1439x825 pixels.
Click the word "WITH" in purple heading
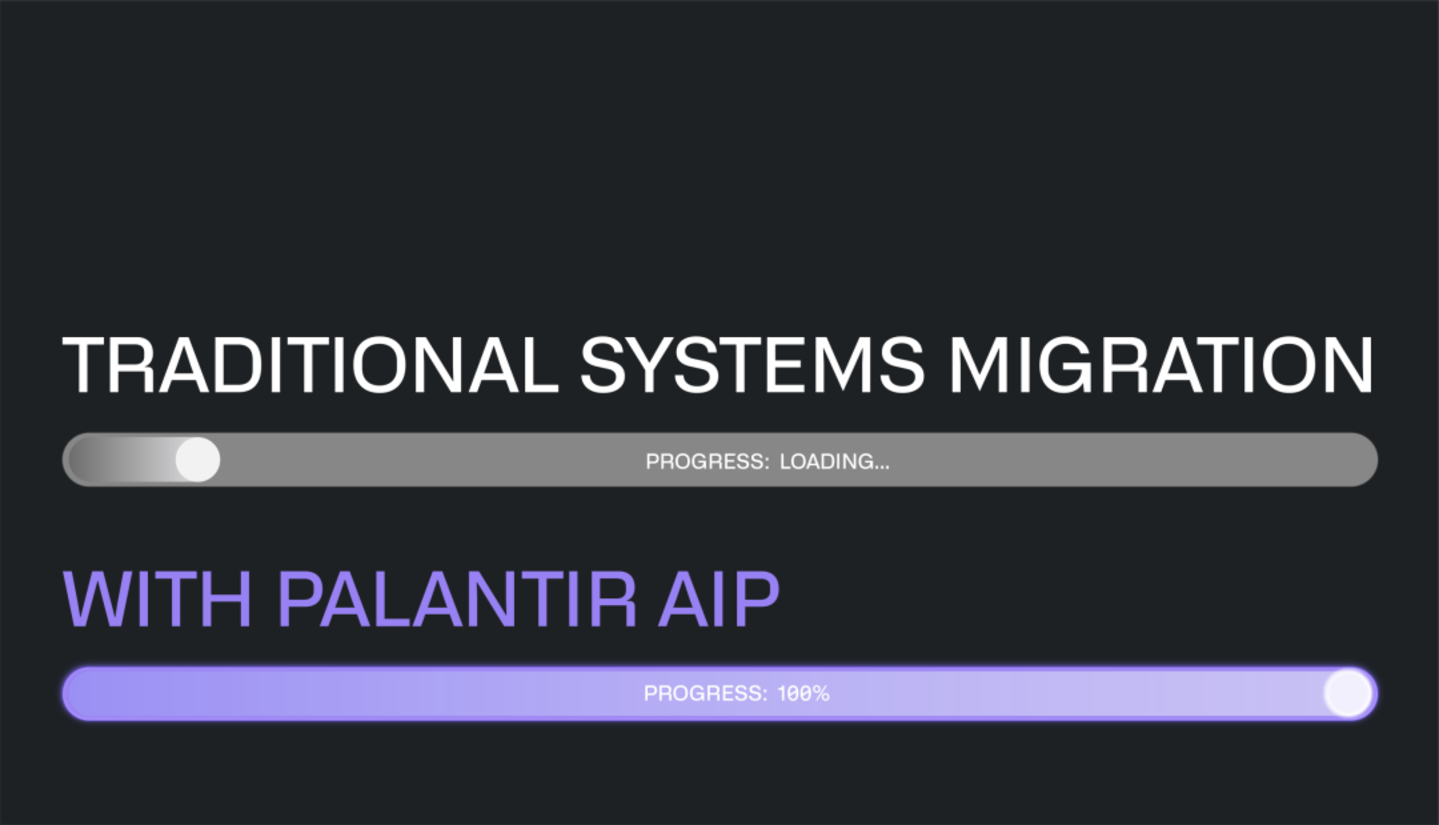158,599
